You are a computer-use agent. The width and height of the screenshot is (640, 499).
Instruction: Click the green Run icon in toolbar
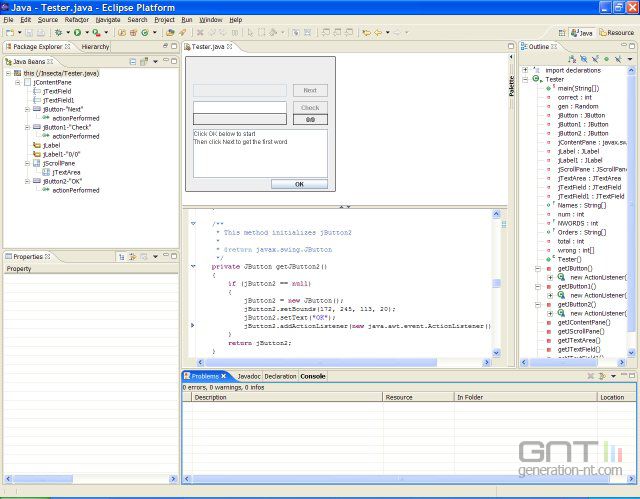tap(77, 32)
